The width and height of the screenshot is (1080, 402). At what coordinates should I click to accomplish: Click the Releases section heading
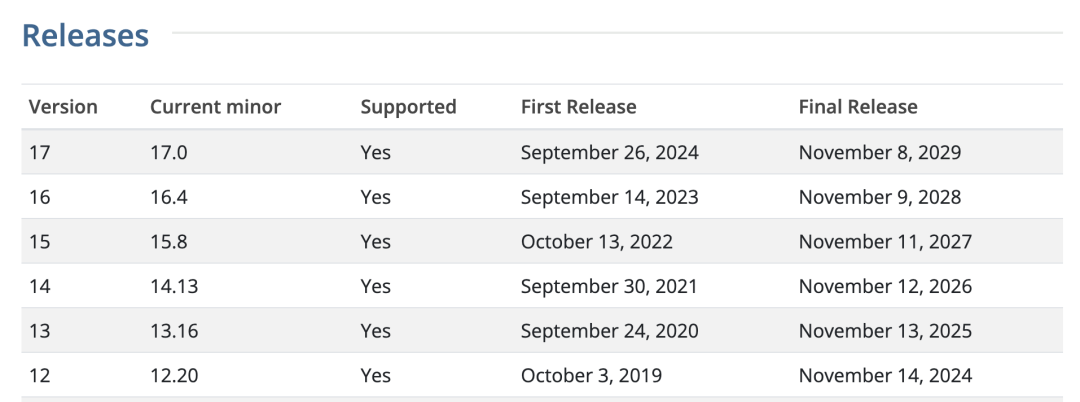coord(85,36)
